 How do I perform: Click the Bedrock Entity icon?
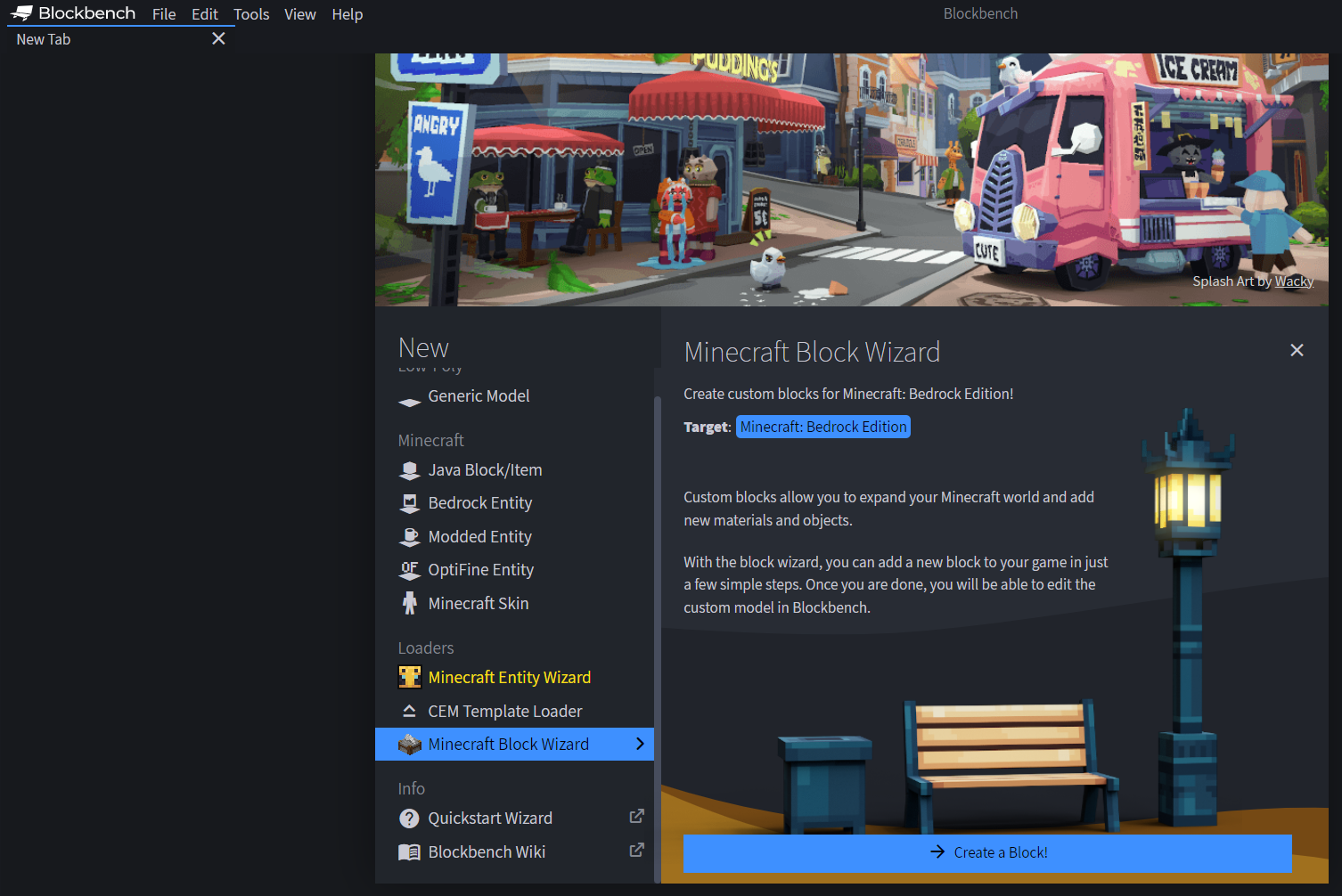click(410, 503)
